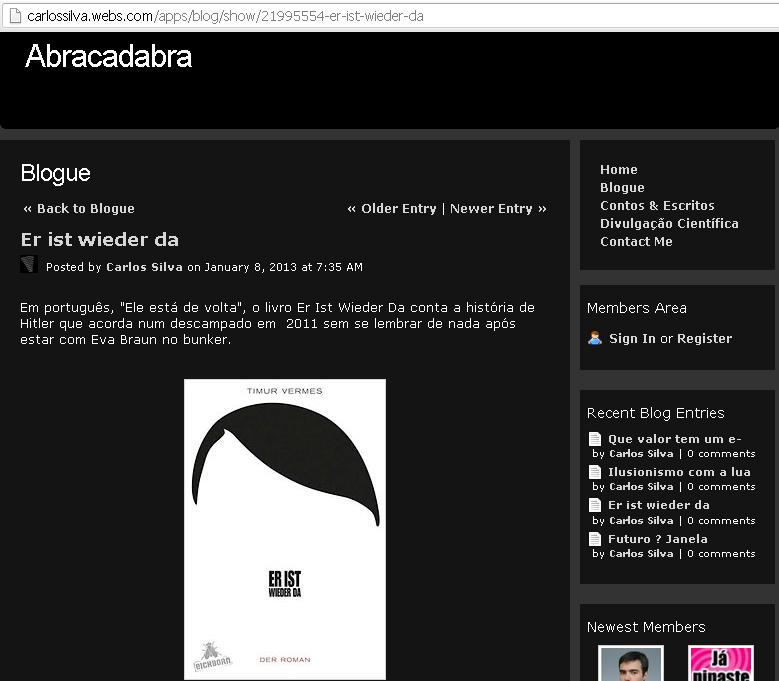The image size is (779, 681).
Task: Click document icon beside Ilusionismo com a lua
Action: (595, 472)
